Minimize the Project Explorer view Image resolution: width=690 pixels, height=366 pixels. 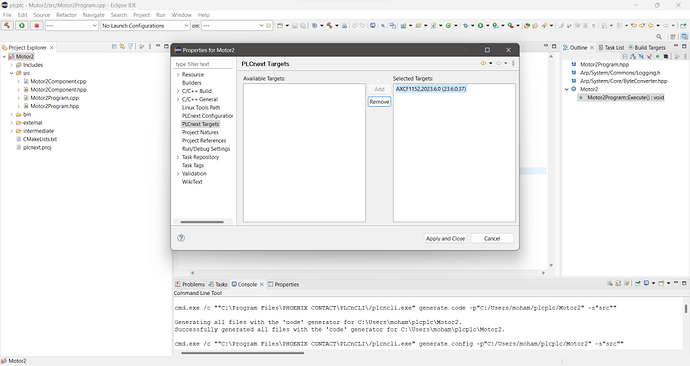click(x=158, y=46)
